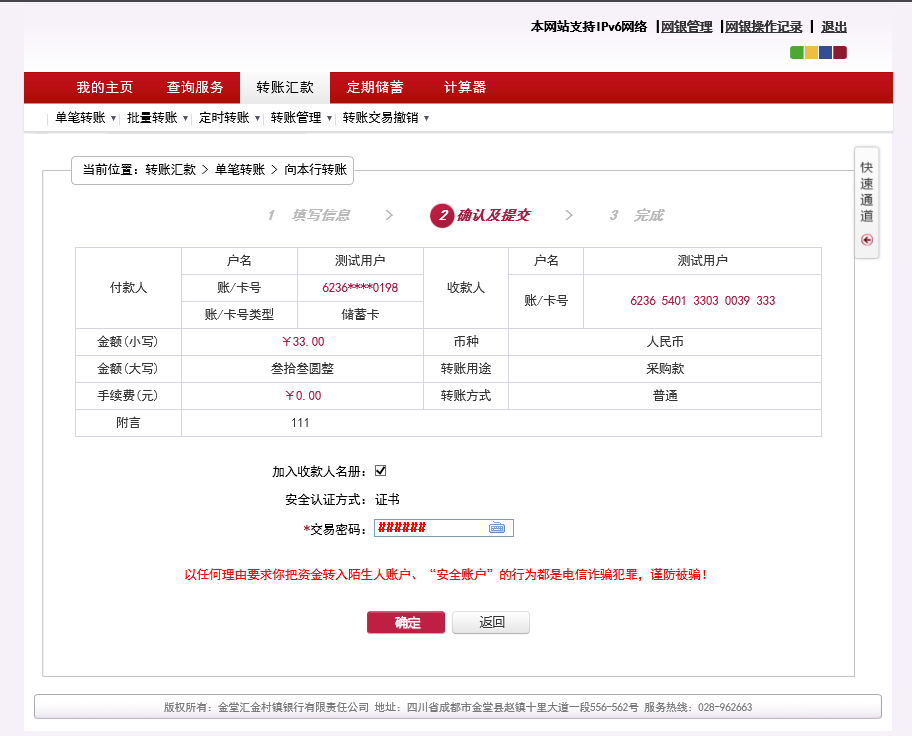The height and width of the screenshot is (736, 912).
Task: Open the soft keyboard icon in password field
Action: 497,528
